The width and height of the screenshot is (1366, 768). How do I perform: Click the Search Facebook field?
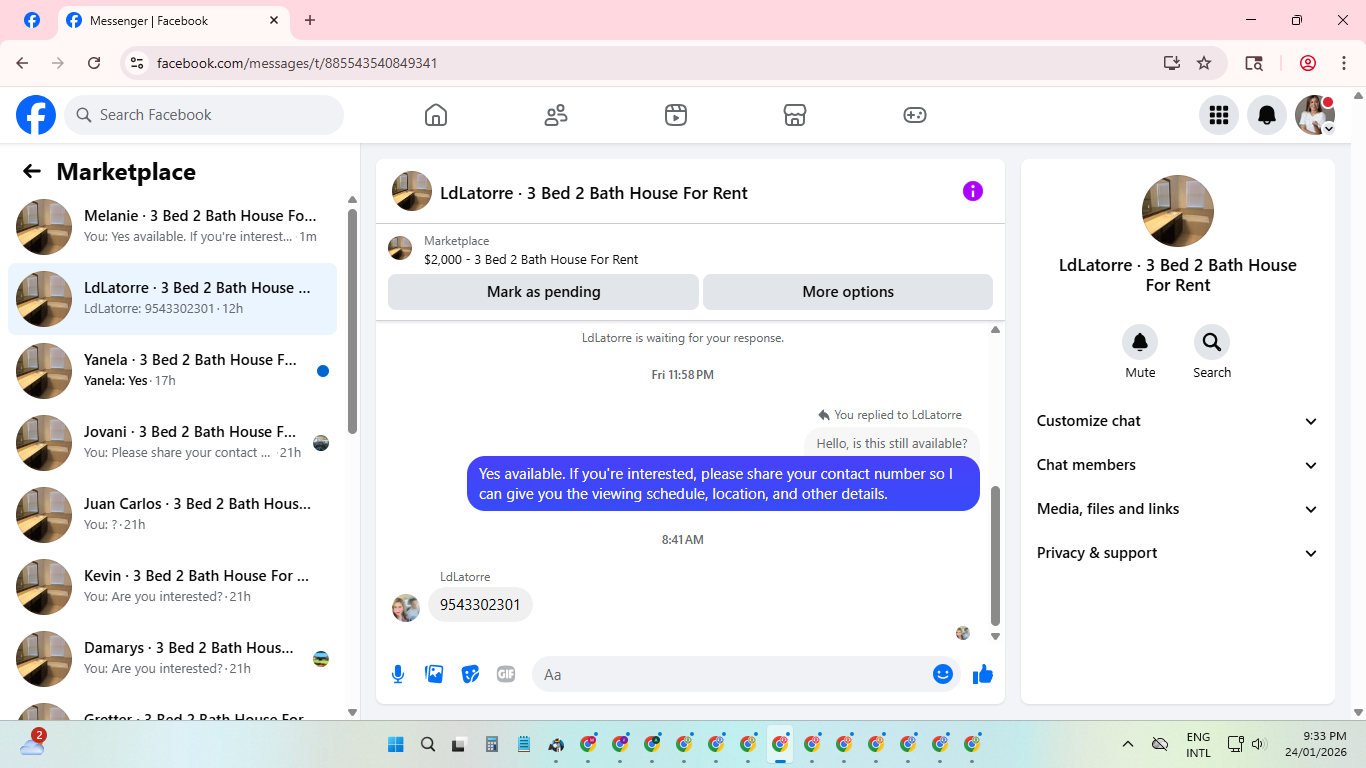[204, 115]
